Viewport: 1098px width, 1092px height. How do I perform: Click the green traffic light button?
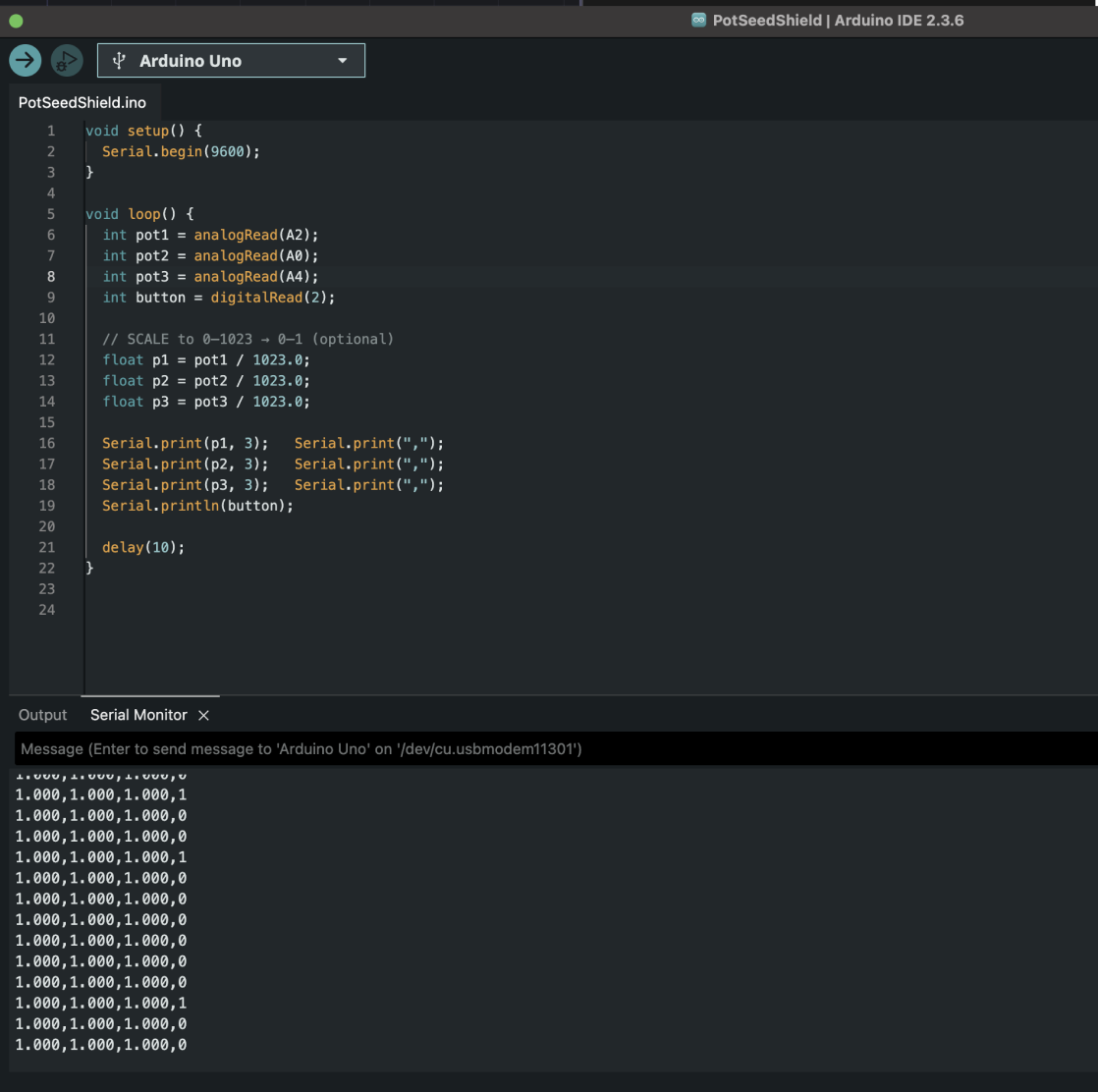point(16,20)
